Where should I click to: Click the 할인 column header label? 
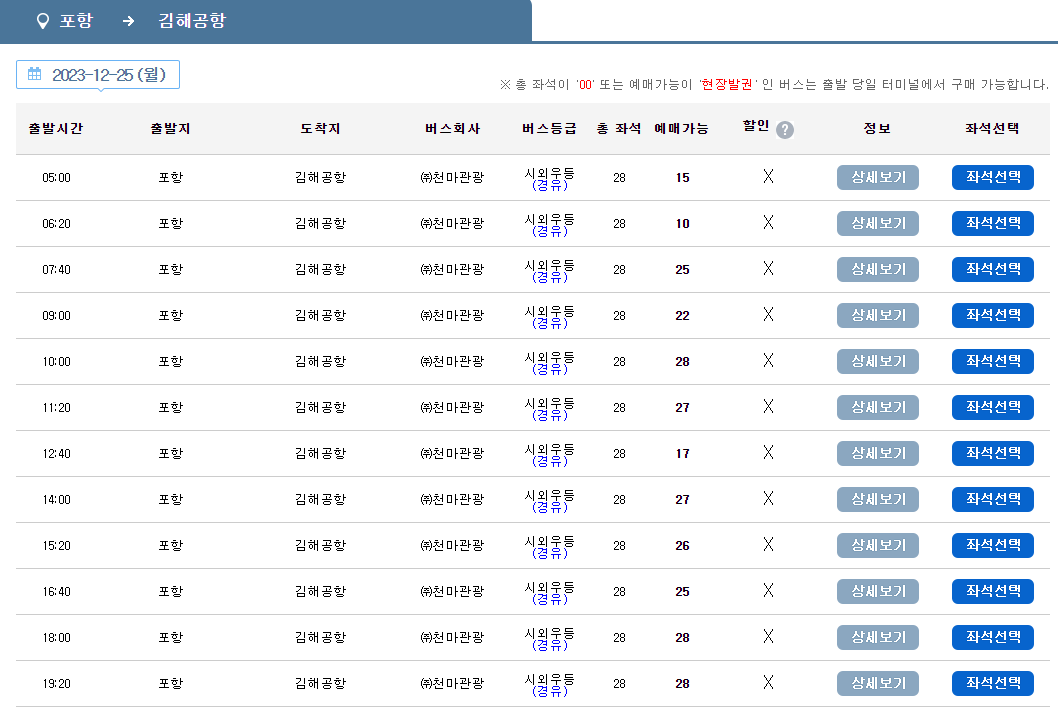tap(756, 125)
